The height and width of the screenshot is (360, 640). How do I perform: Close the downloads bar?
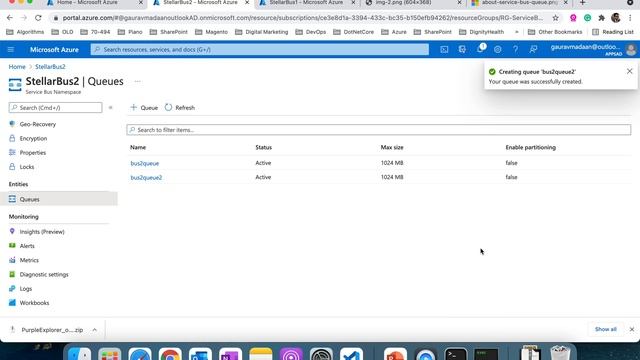coord(631,329)
